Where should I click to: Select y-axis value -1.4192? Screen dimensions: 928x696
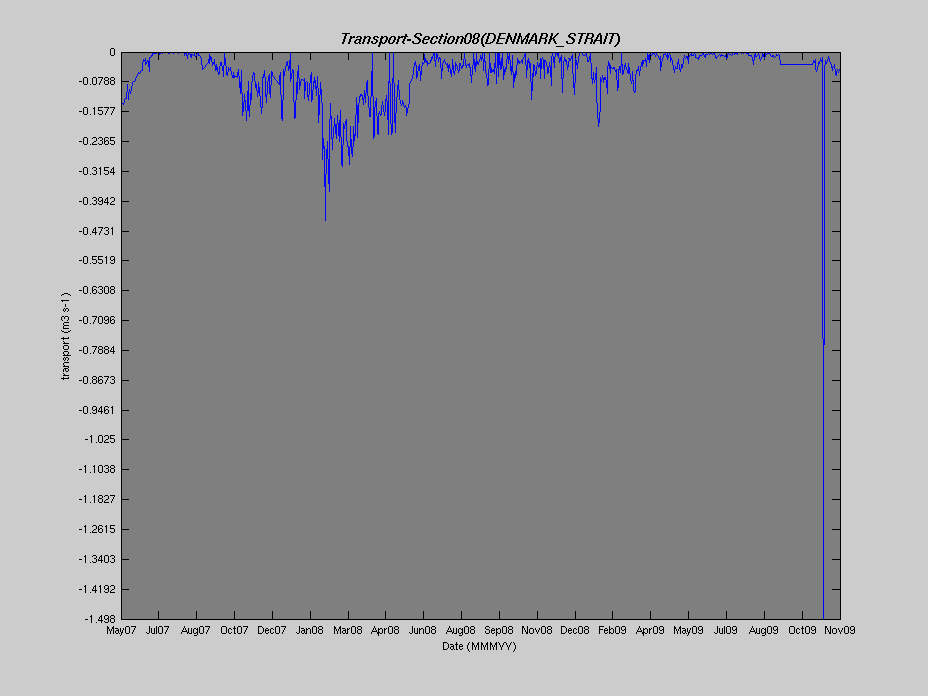pos(97,589)
